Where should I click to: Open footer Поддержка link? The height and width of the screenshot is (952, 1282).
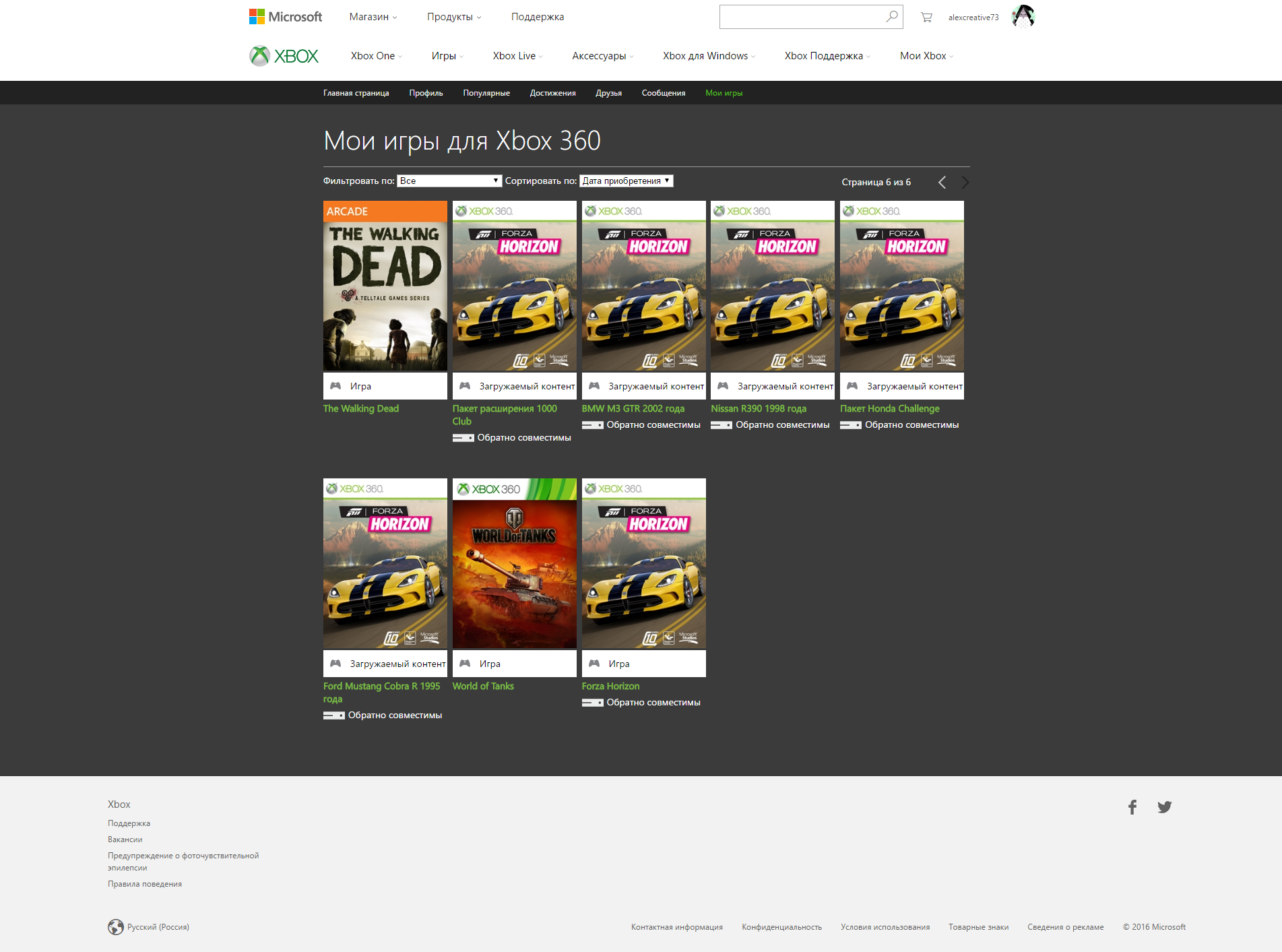[129, 823]
